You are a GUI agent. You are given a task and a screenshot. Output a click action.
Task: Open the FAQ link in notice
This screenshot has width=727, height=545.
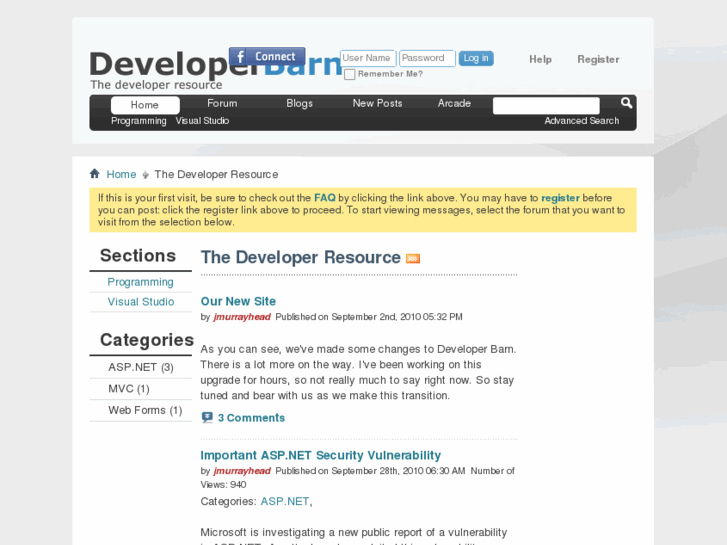click(x=325, y=198)
